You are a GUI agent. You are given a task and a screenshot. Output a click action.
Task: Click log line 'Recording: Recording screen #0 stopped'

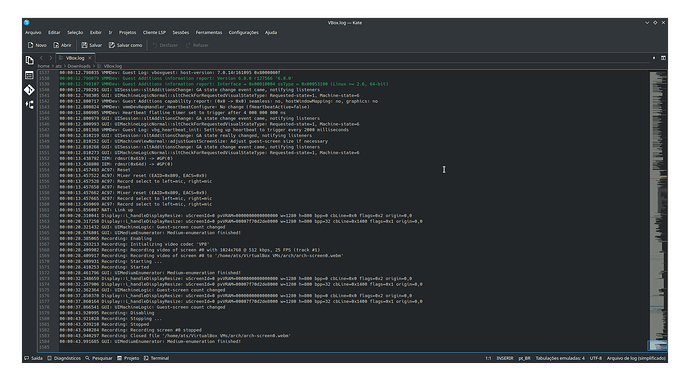(x=130, y=330)
